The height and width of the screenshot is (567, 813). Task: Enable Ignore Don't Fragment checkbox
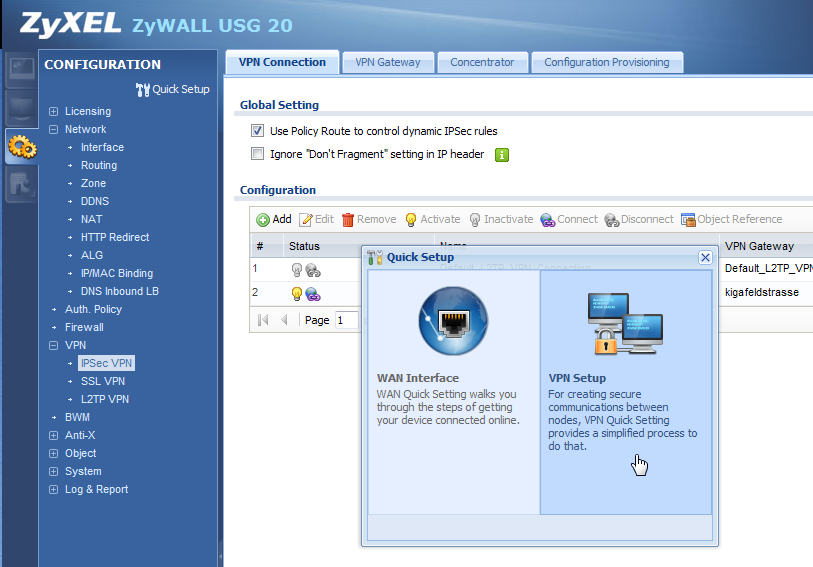257,154
